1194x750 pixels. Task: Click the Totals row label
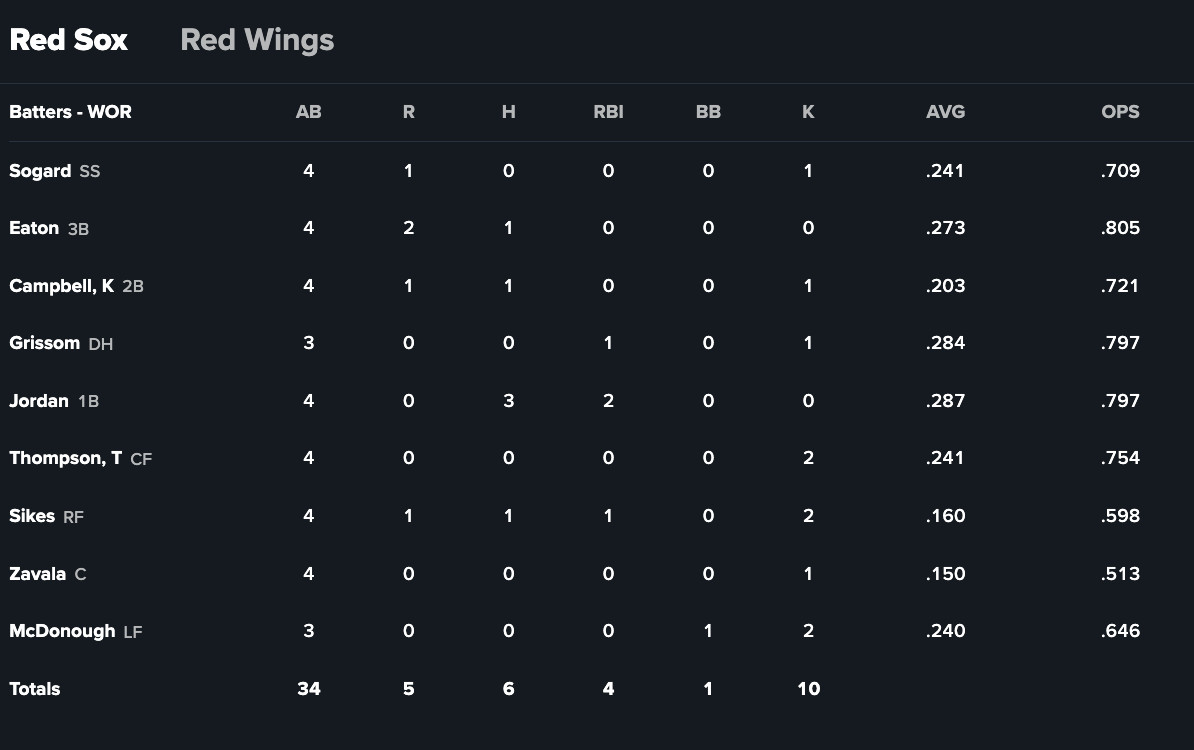[x=35, y=689]
